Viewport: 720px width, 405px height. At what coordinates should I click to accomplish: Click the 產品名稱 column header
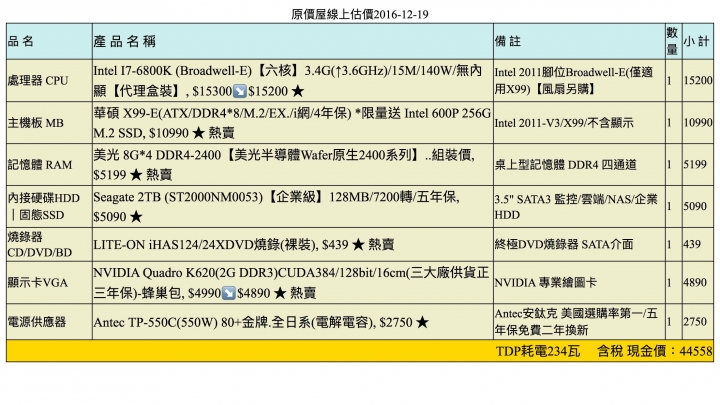point(124,41)
